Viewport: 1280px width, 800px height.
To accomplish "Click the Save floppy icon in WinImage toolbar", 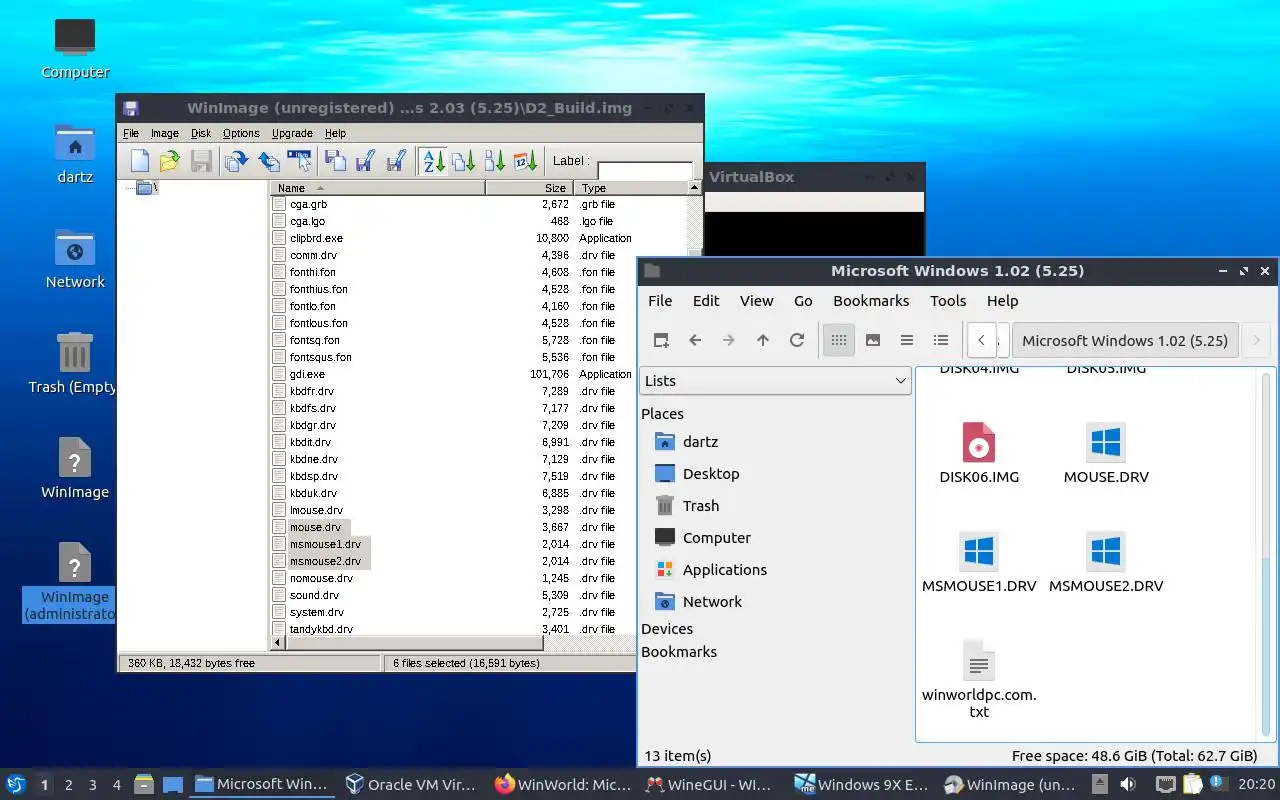I will pos(201,161).
